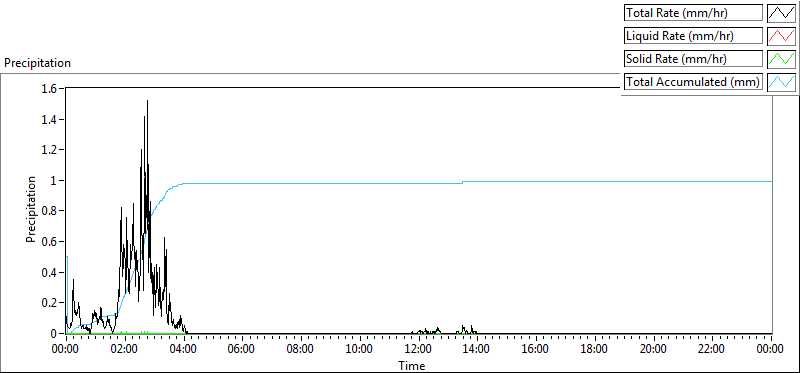This screenshot has width=800, height=373.
Task: Click the 16:00 time axis label
Action: tap(536, 350)
